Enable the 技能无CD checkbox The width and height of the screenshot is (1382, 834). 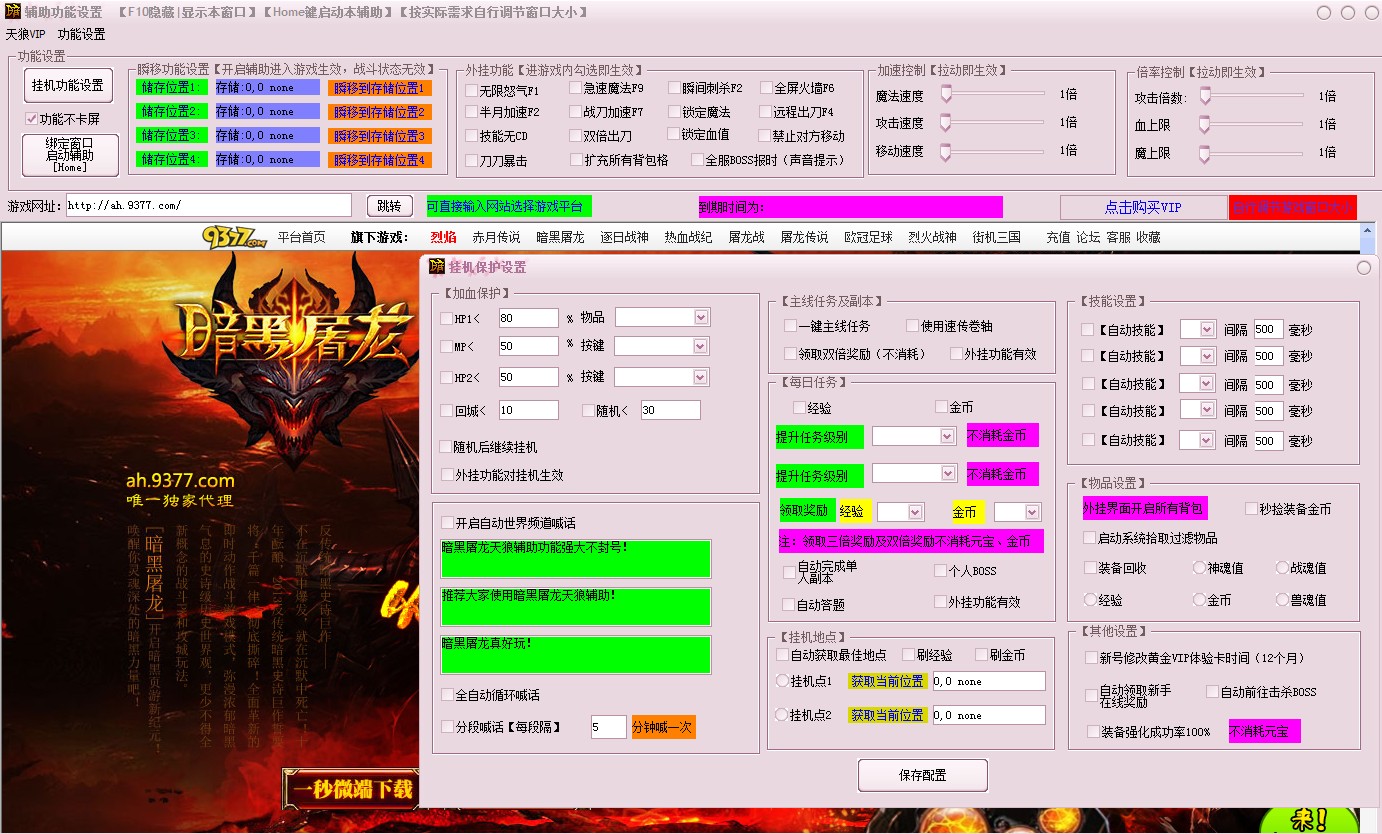tap(471, 136)
